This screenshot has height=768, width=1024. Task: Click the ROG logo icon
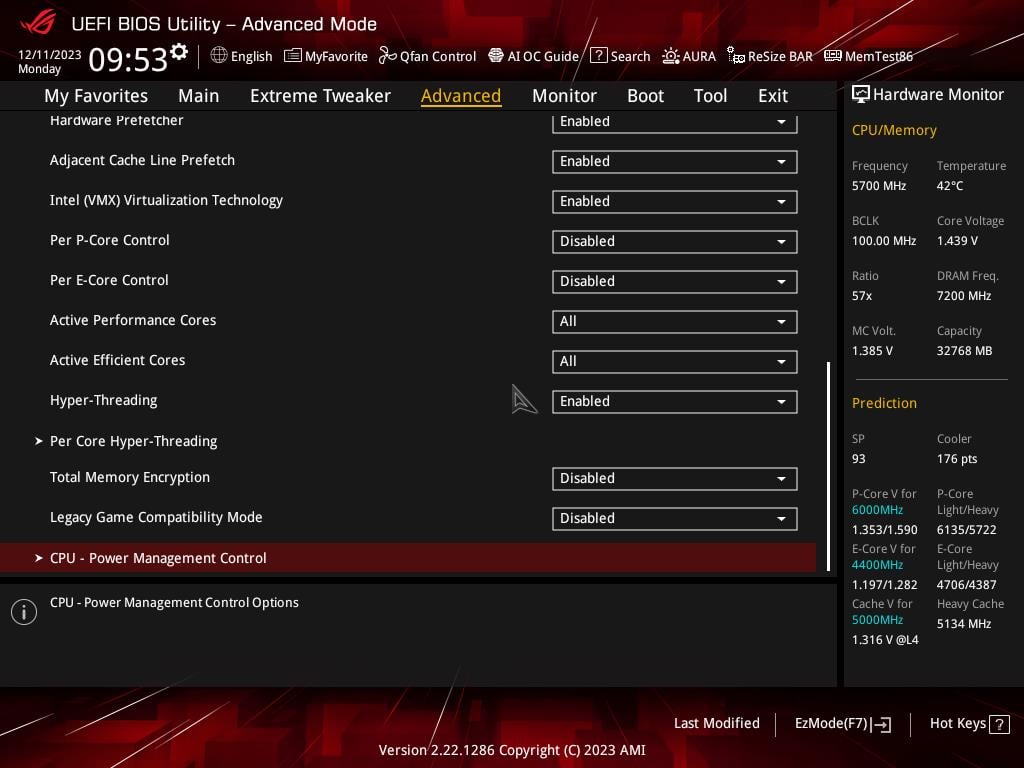click(x=37, y=22)
